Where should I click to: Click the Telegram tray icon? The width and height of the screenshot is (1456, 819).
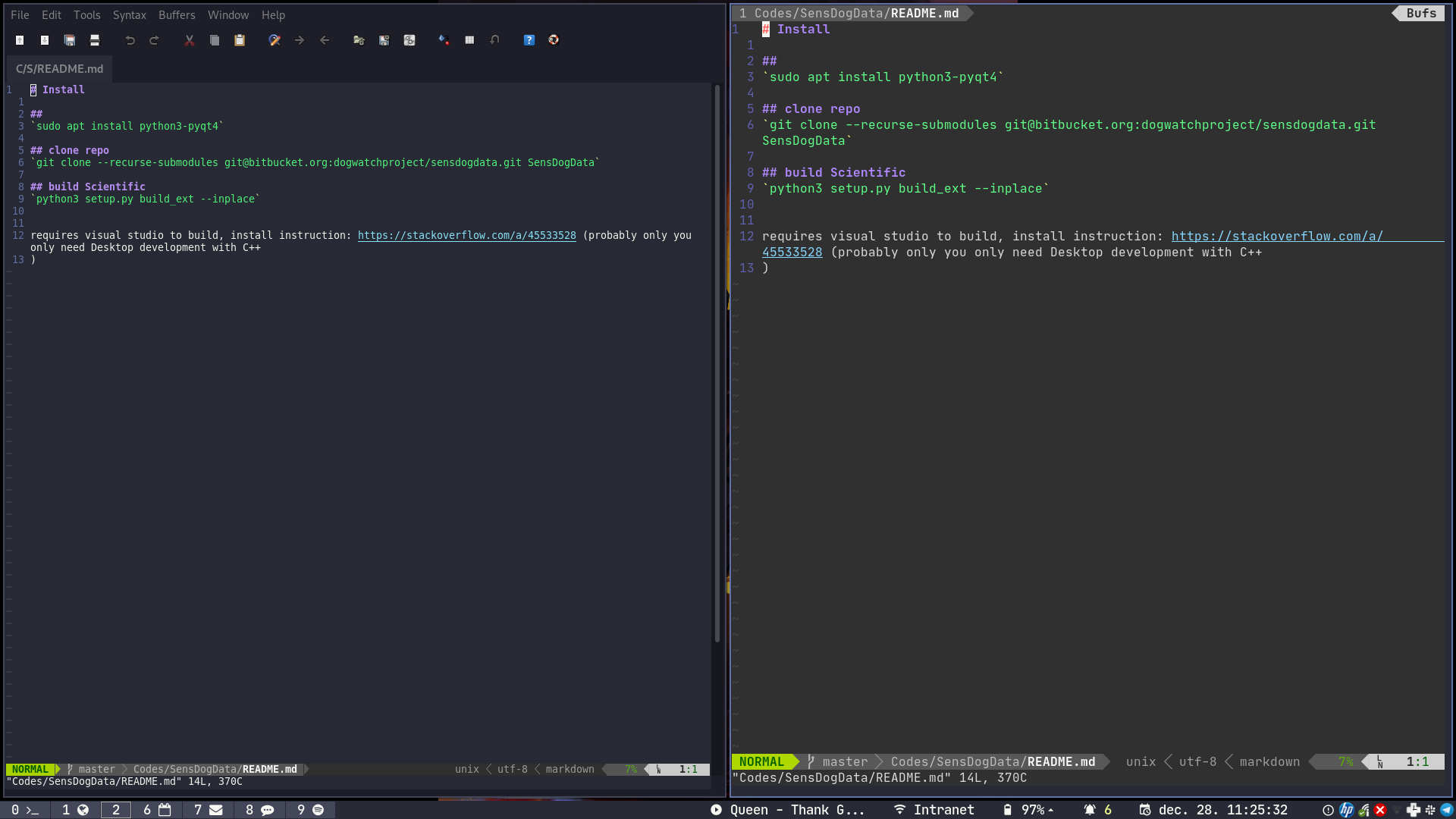point(1447,810)
